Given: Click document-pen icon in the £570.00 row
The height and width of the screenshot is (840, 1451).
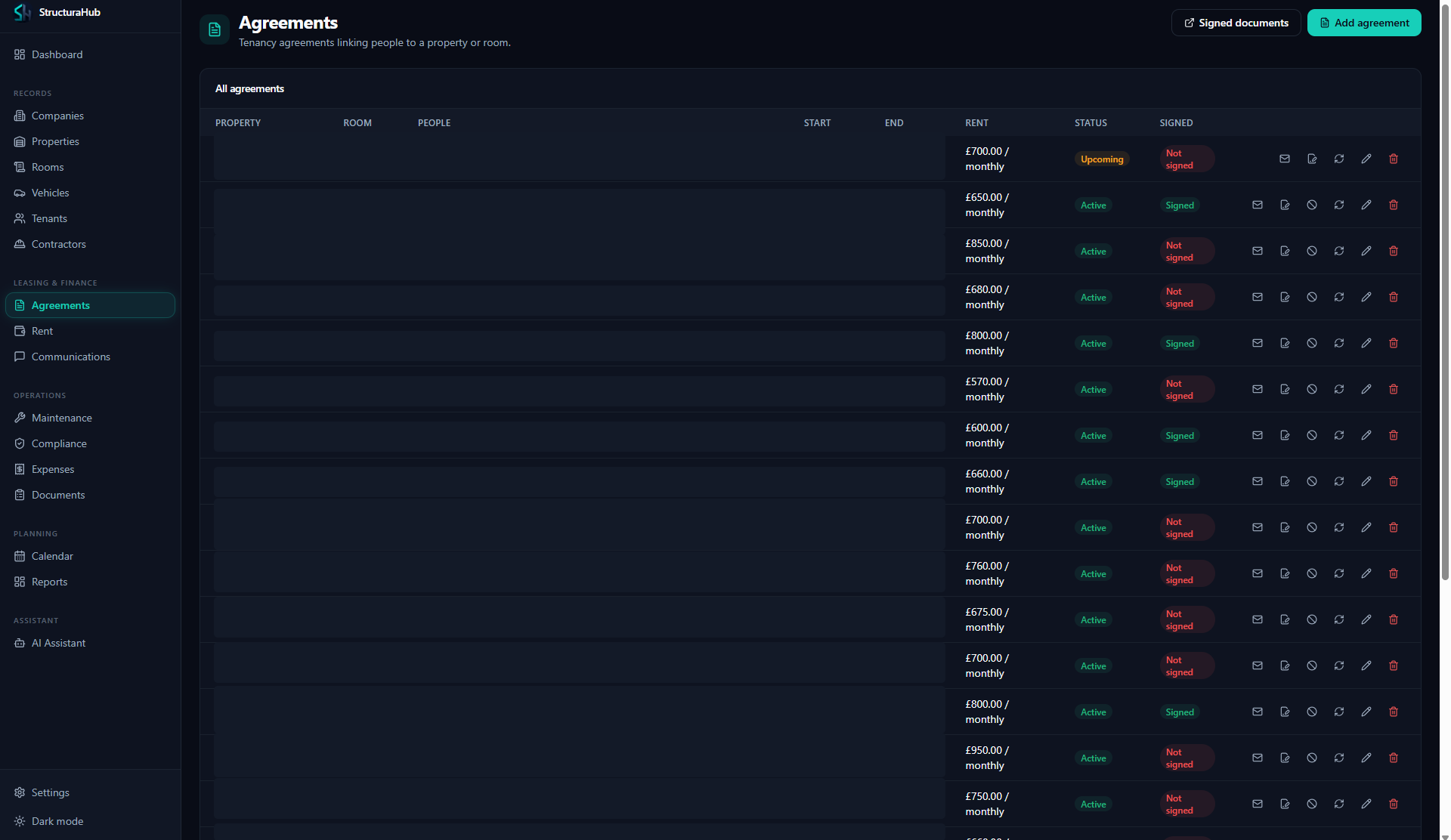Looking at the screenshot, I should click(x=1285, y=389).
